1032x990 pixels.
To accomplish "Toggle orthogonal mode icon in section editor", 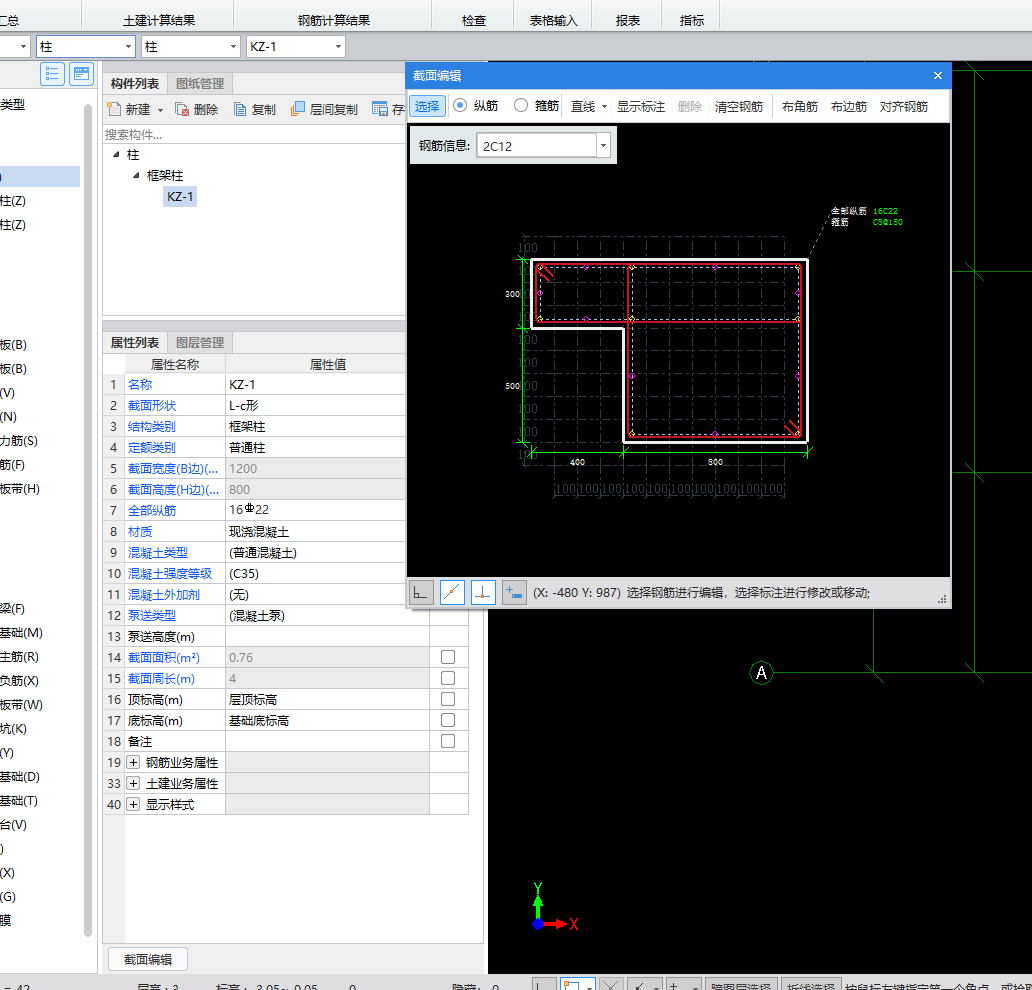I will pyautogui.click(x=421, y=592).
